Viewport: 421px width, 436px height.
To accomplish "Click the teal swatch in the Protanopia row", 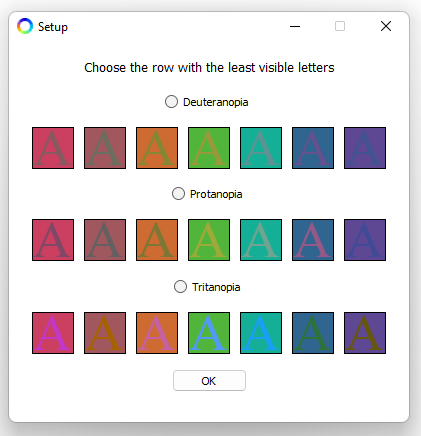I will point(261,240).
